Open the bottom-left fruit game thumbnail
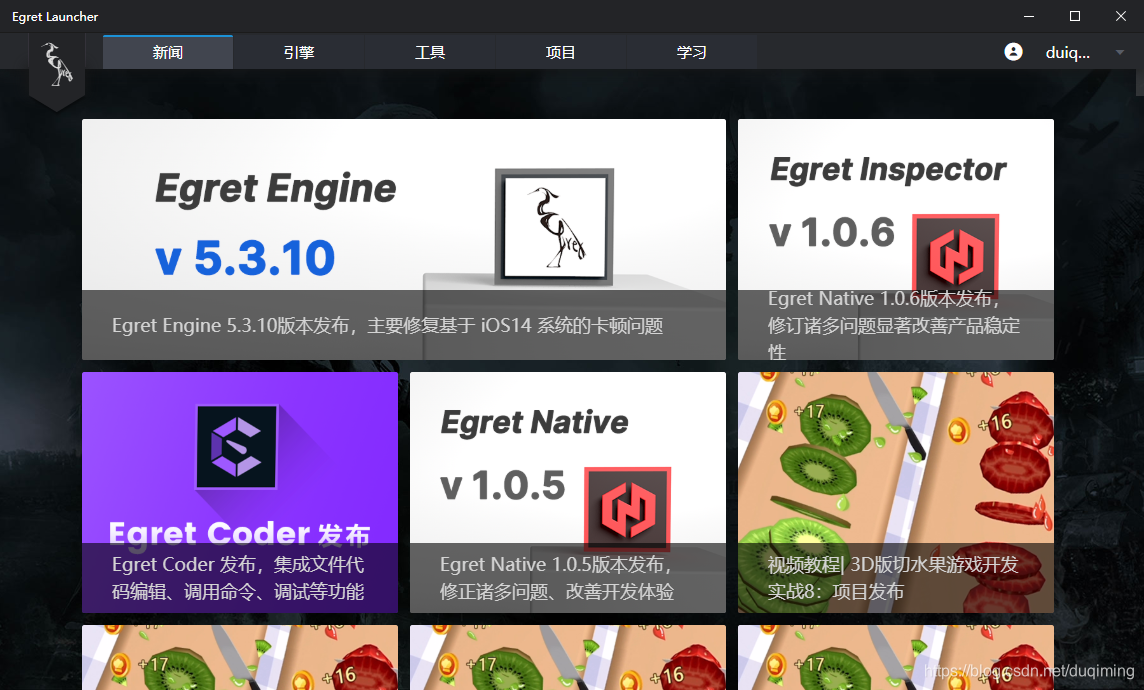1144x690 pixels. tap(240, 657)
